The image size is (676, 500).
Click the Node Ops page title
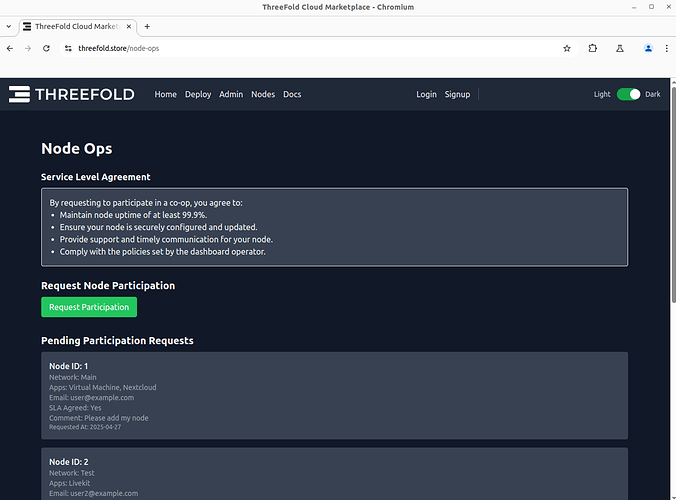click(77, 149)
